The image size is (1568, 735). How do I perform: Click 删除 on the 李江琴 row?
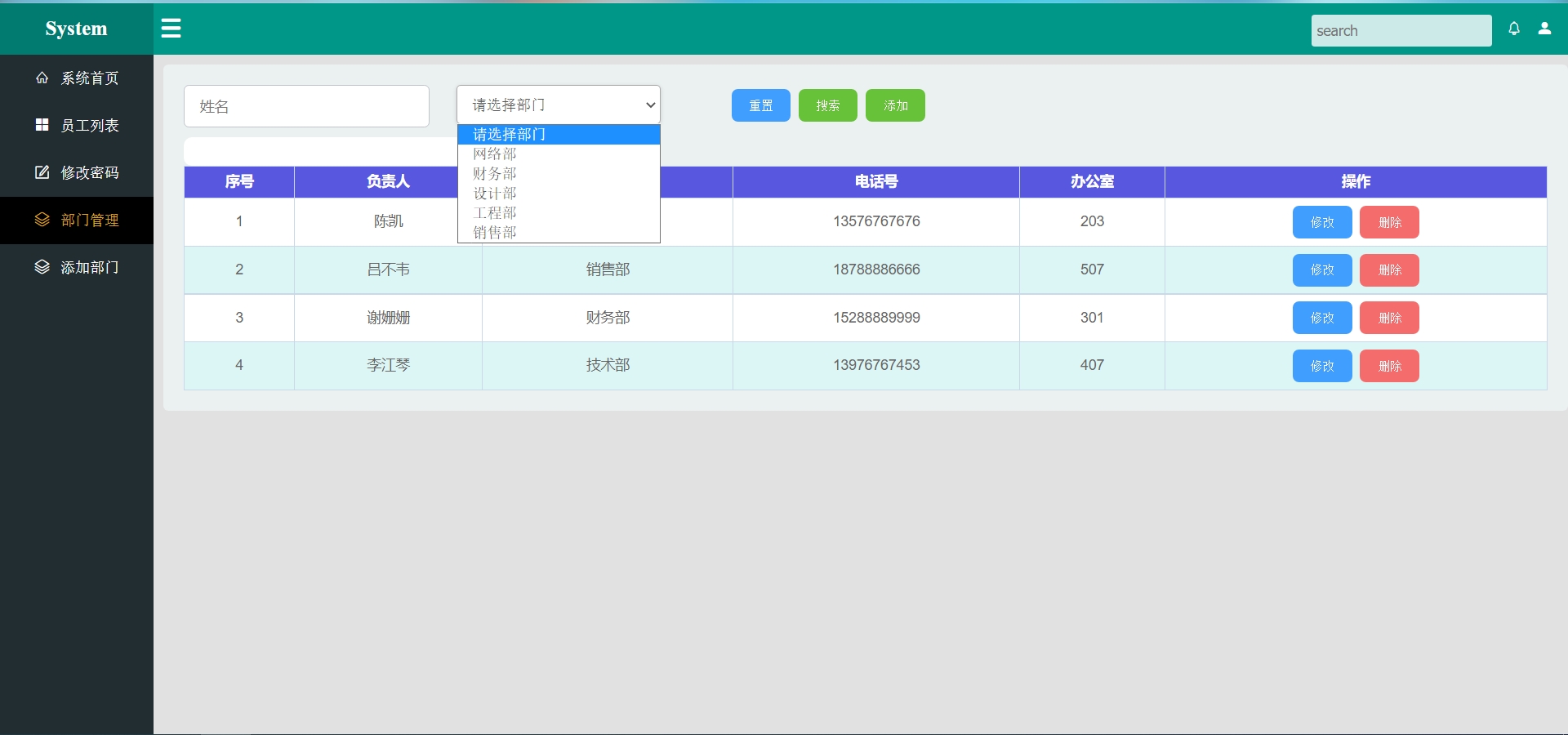[x=1388, y=366]
